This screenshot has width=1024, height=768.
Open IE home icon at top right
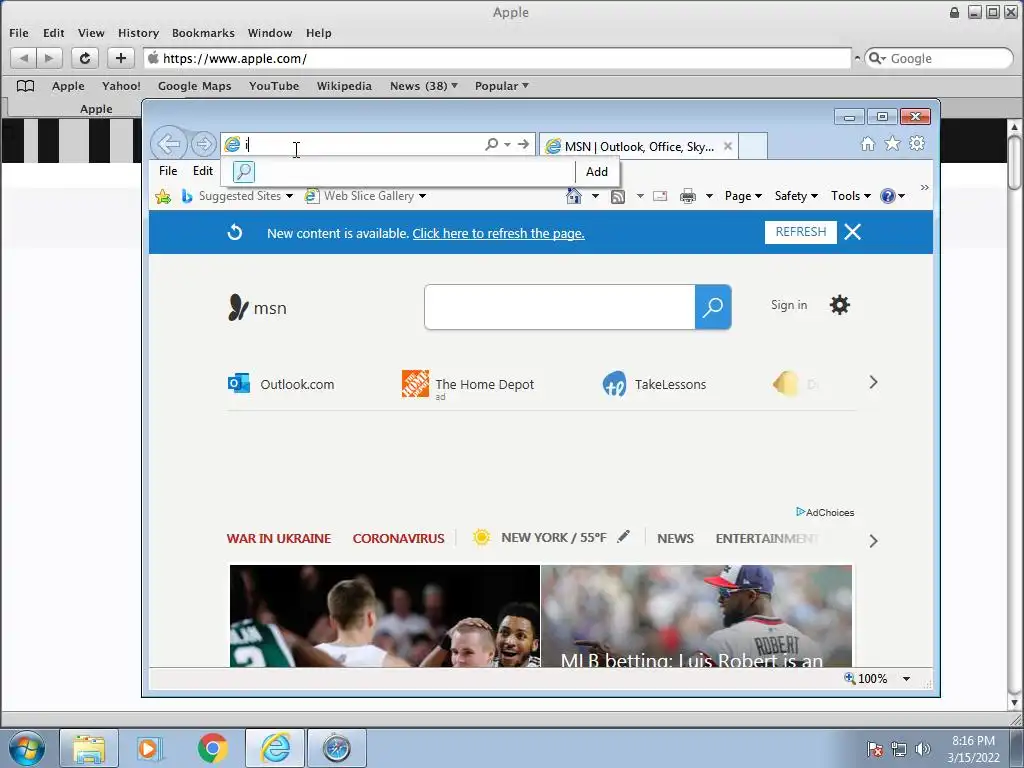868,144
